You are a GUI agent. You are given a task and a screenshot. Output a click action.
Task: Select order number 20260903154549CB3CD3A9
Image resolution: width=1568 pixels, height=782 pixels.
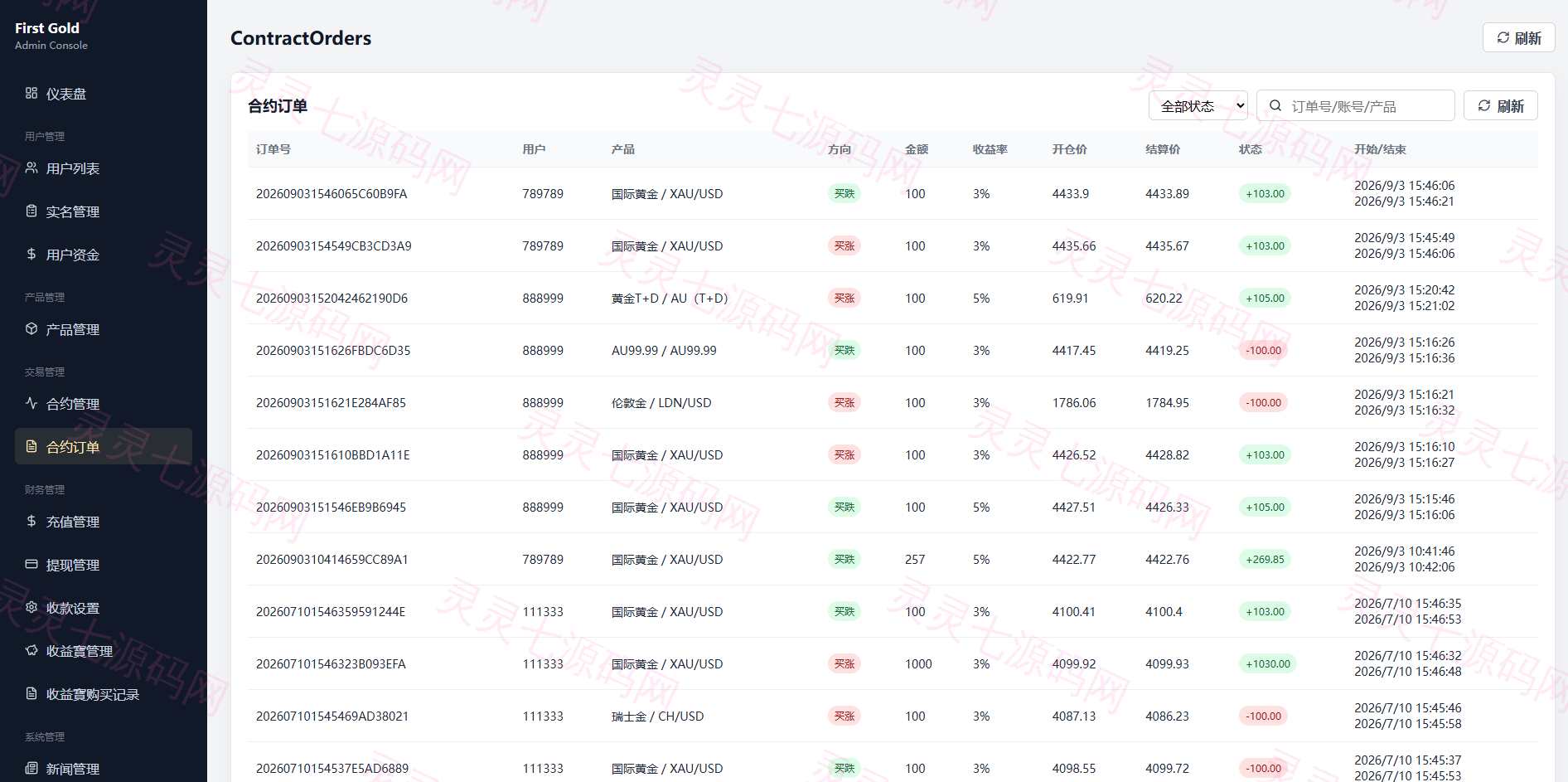334,246
